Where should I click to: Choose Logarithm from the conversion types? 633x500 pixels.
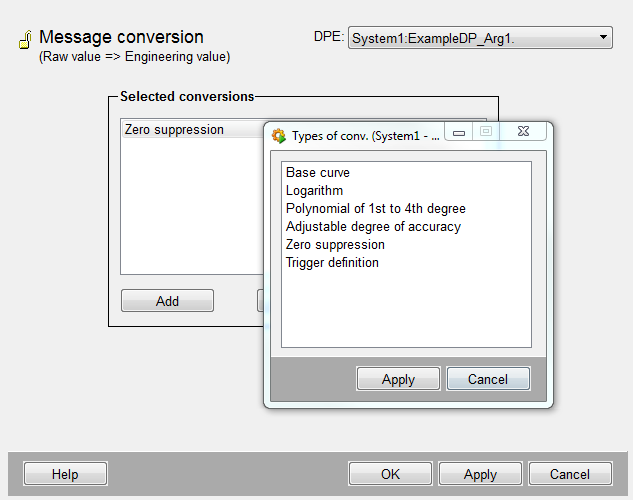click(314, 191)
